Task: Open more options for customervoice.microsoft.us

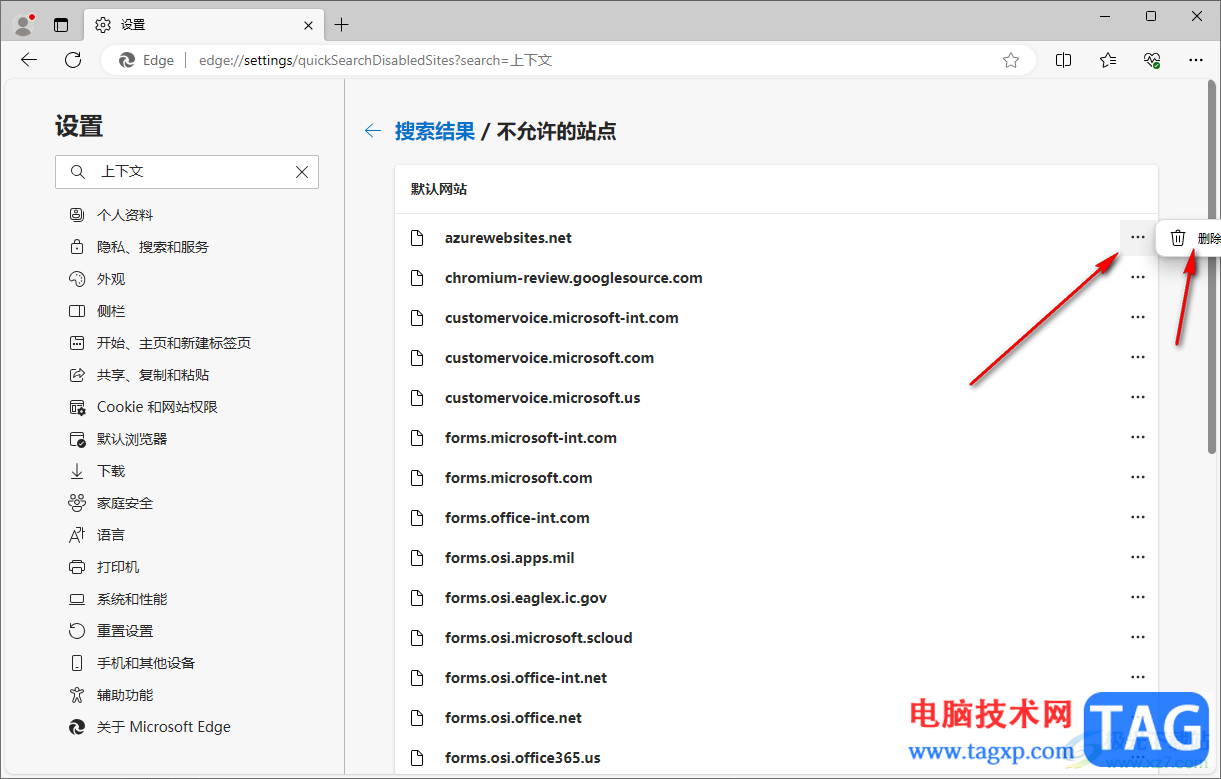Action: pos(1137,398)
